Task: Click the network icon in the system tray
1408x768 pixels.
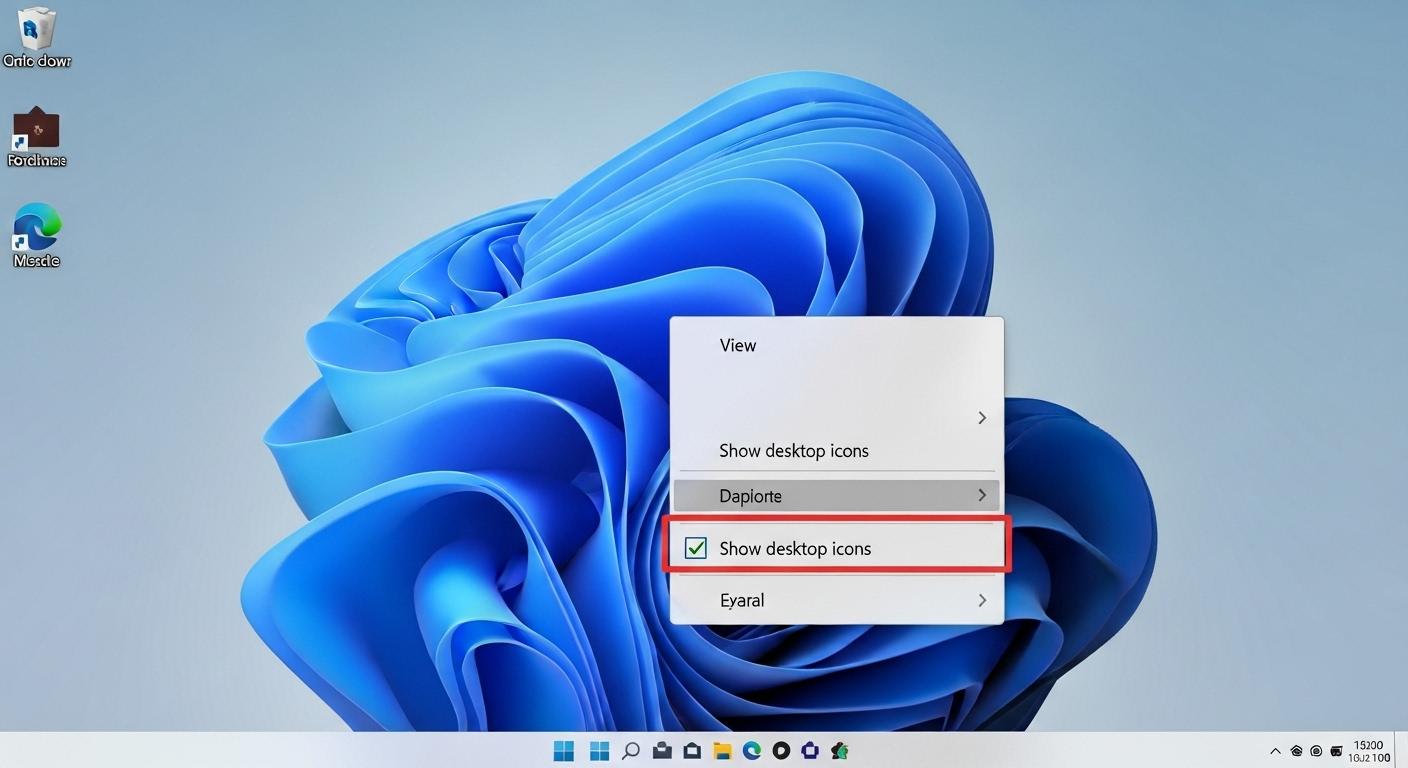Action: pos(1295,750)
